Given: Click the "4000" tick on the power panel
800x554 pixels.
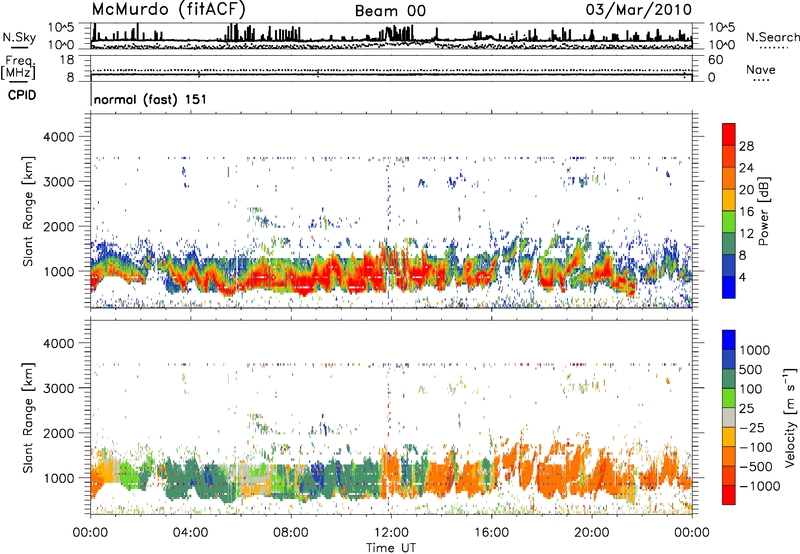Looking at the screenshot, I should point(61,137).
